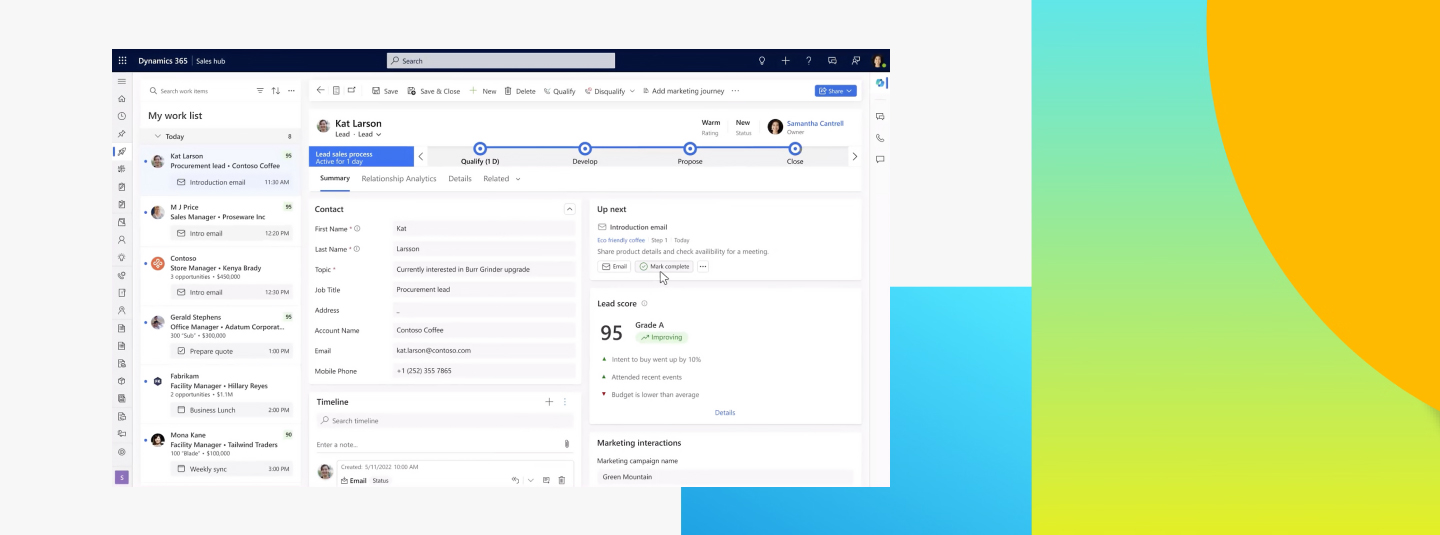Click the reply arrow on the timeline email
The width and height of the screenshot is (1440, 535).
(516, 480)
